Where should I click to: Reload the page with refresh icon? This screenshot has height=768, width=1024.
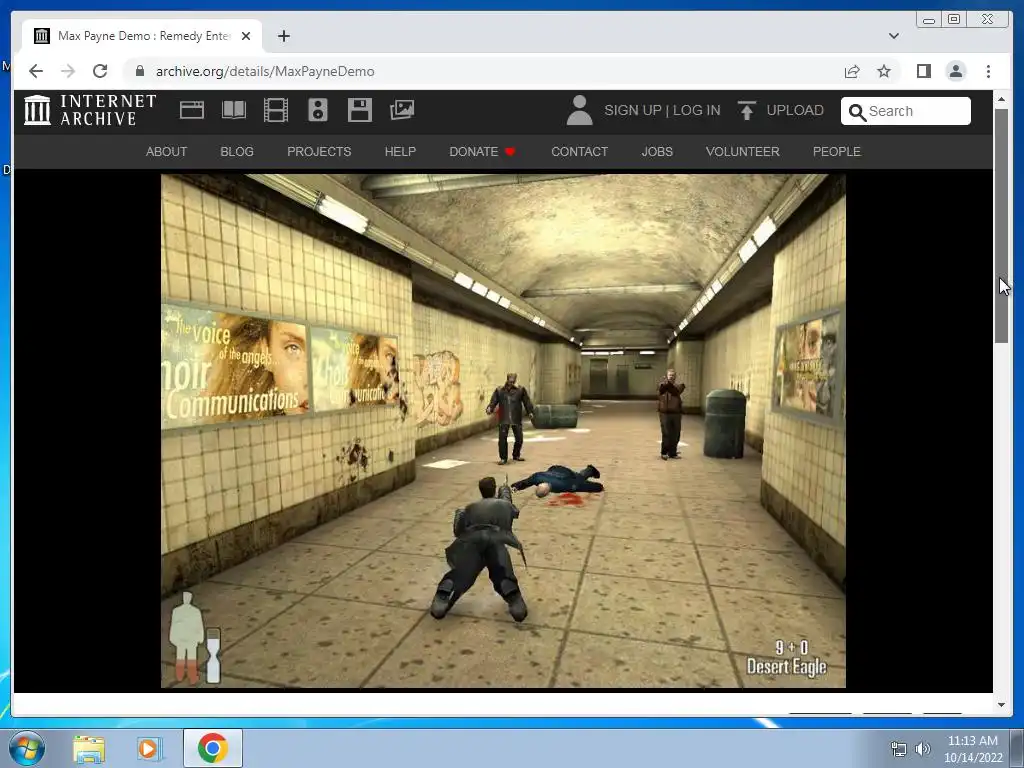point(100,71)
